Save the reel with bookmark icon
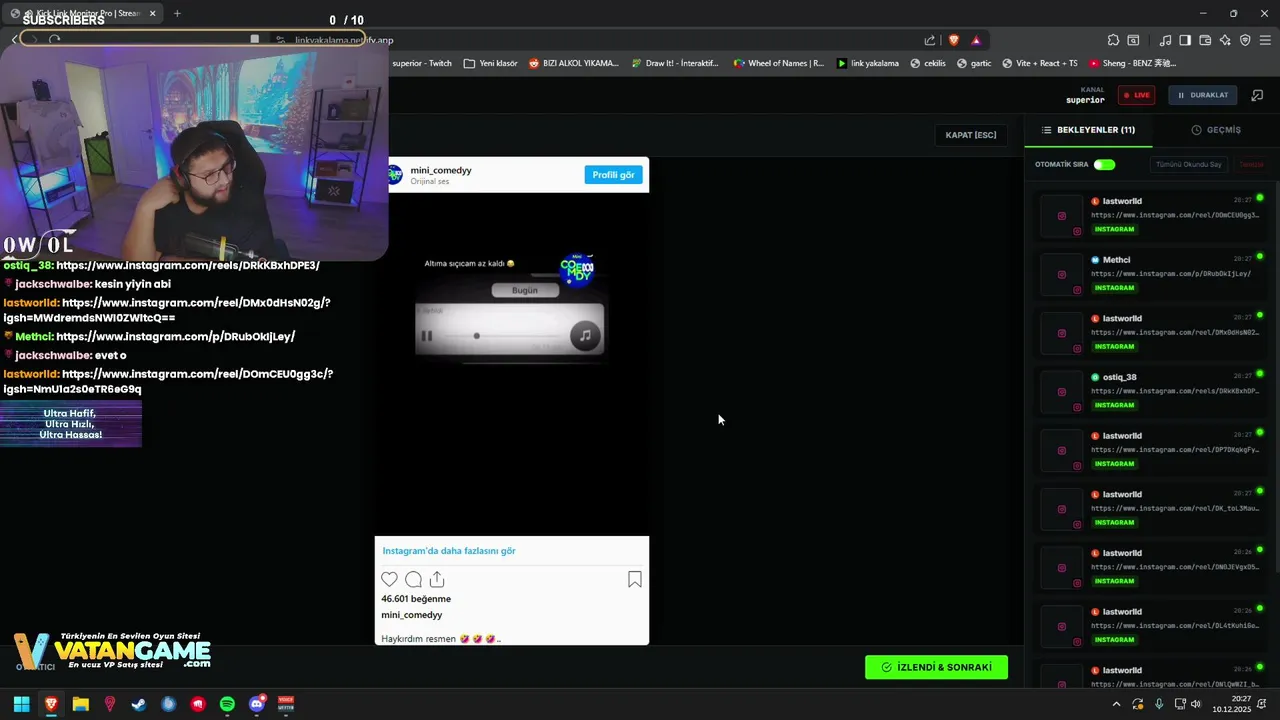Screen dimensions: 1280x720 click(x=634, y=579)
